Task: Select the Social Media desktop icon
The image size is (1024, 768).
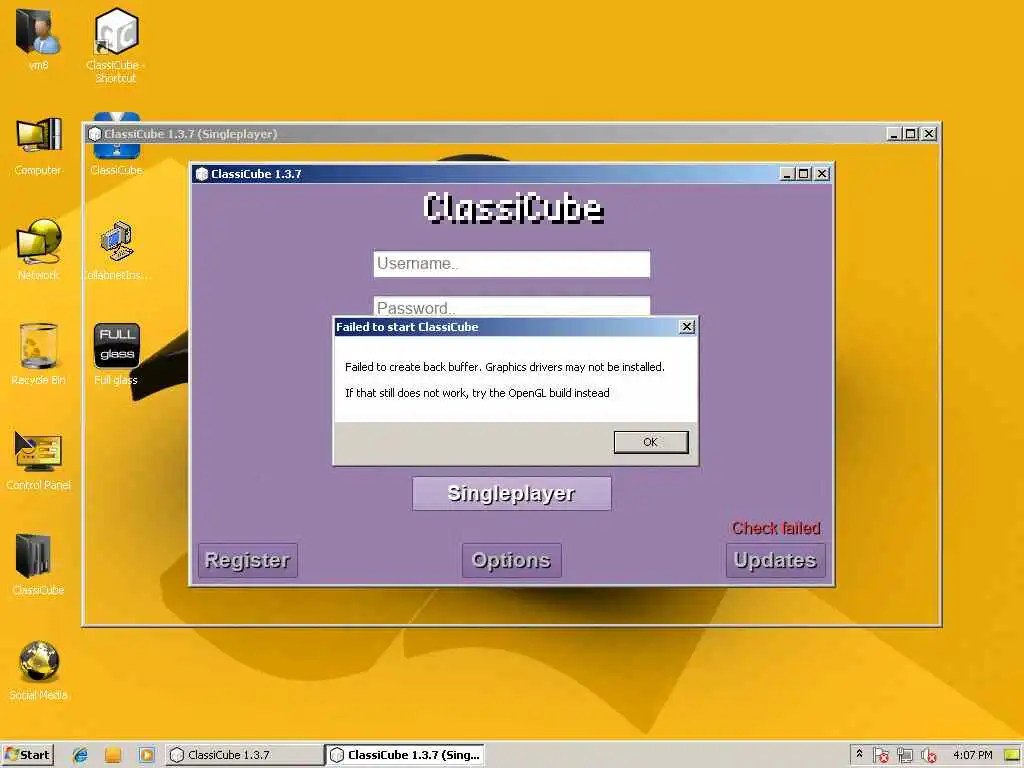Action: (38, 670)
